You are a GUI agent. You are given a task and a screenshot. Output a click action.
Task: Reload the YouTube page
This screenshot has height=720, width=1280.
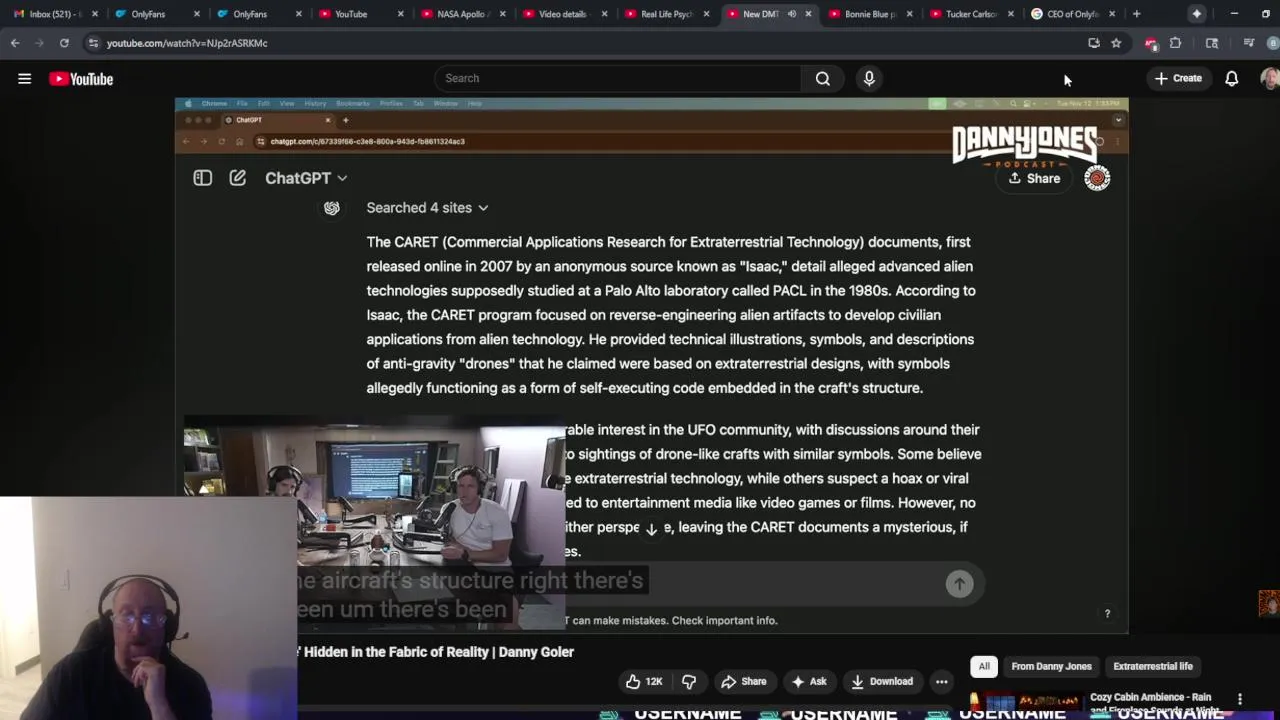tap(64, 43)
